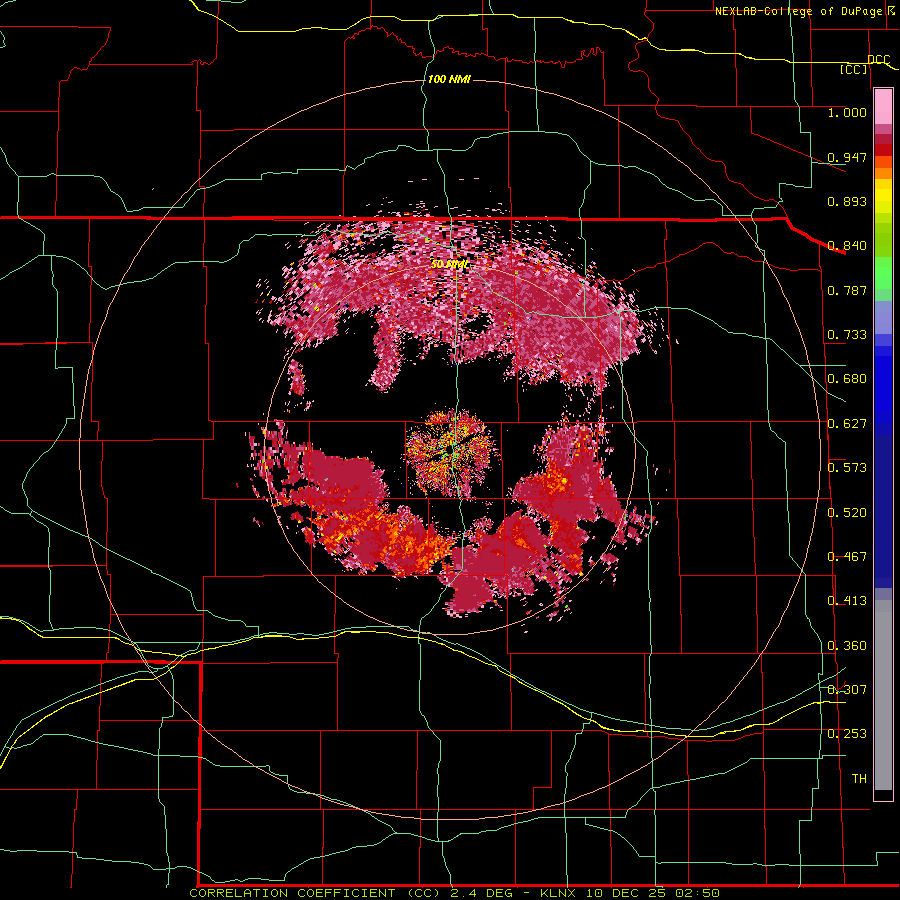Viewport: 900px width, 900px height.
Task: Click the 0.413 scale label
Action: click(x=847, y=601)
